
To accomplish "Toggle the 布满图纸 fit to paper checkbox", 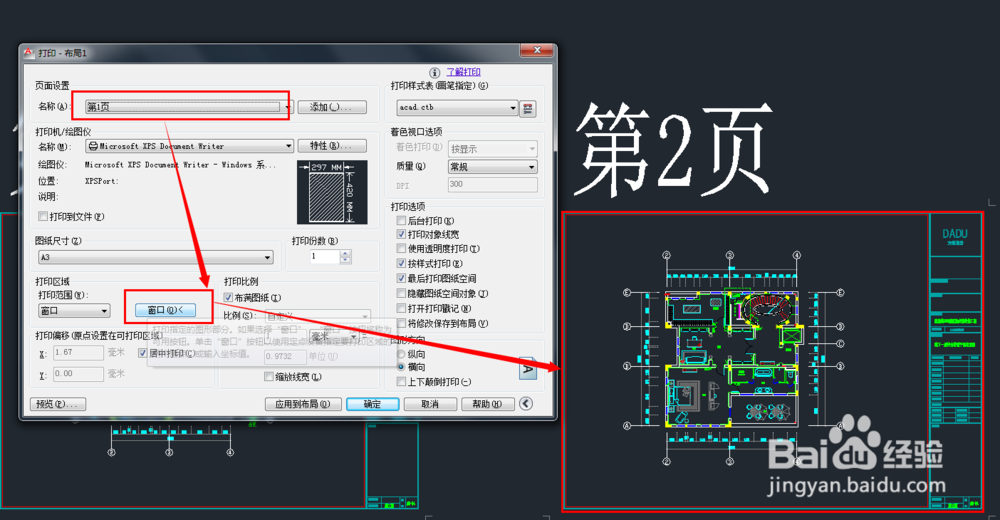I will 228,298.
